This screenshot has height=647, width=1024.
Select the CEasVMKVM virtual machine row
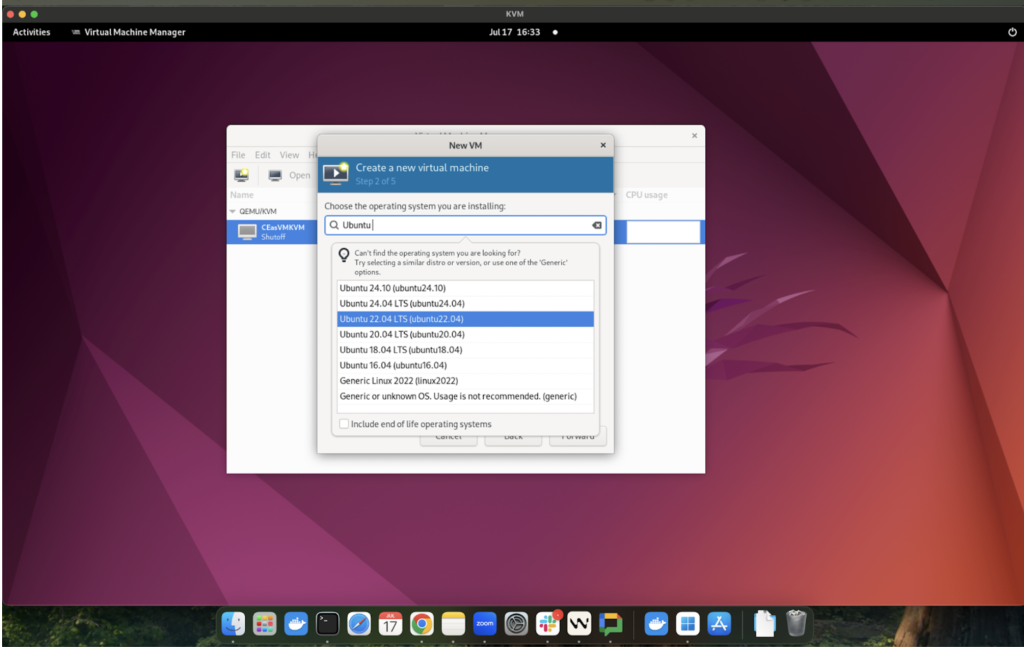pyautogui.click(x=272, y=232)
